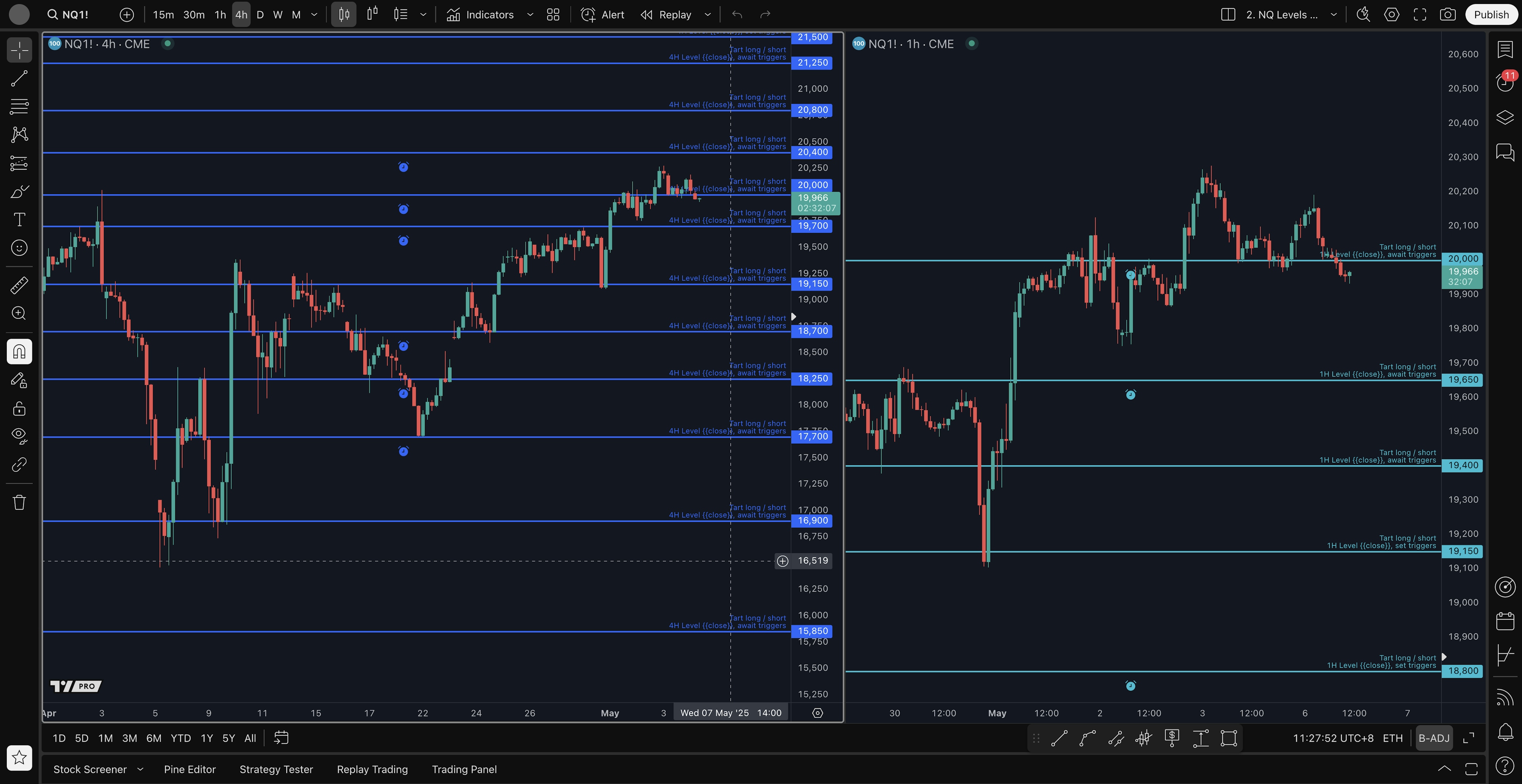The width and height of the screenshot is (1522, 784).
Task: Select the trend line drawing tool
Action: coord(19,78)
